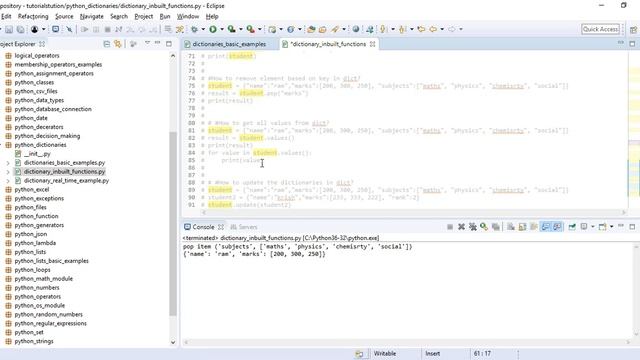Image resolution: width=640 pixels, height=360 pixels.
Task: Select python_dictionaries package in tree
Action: coord(40,145)
